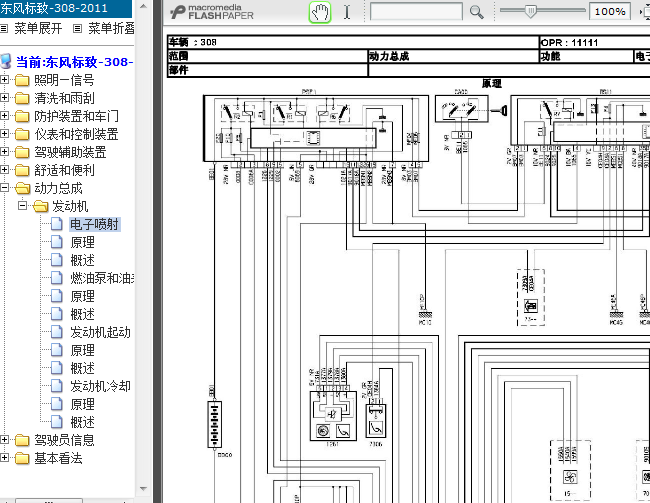Click the Macromedia FlashPaper logo
Screen dimensions: 650x503
[x=212, y=12]
